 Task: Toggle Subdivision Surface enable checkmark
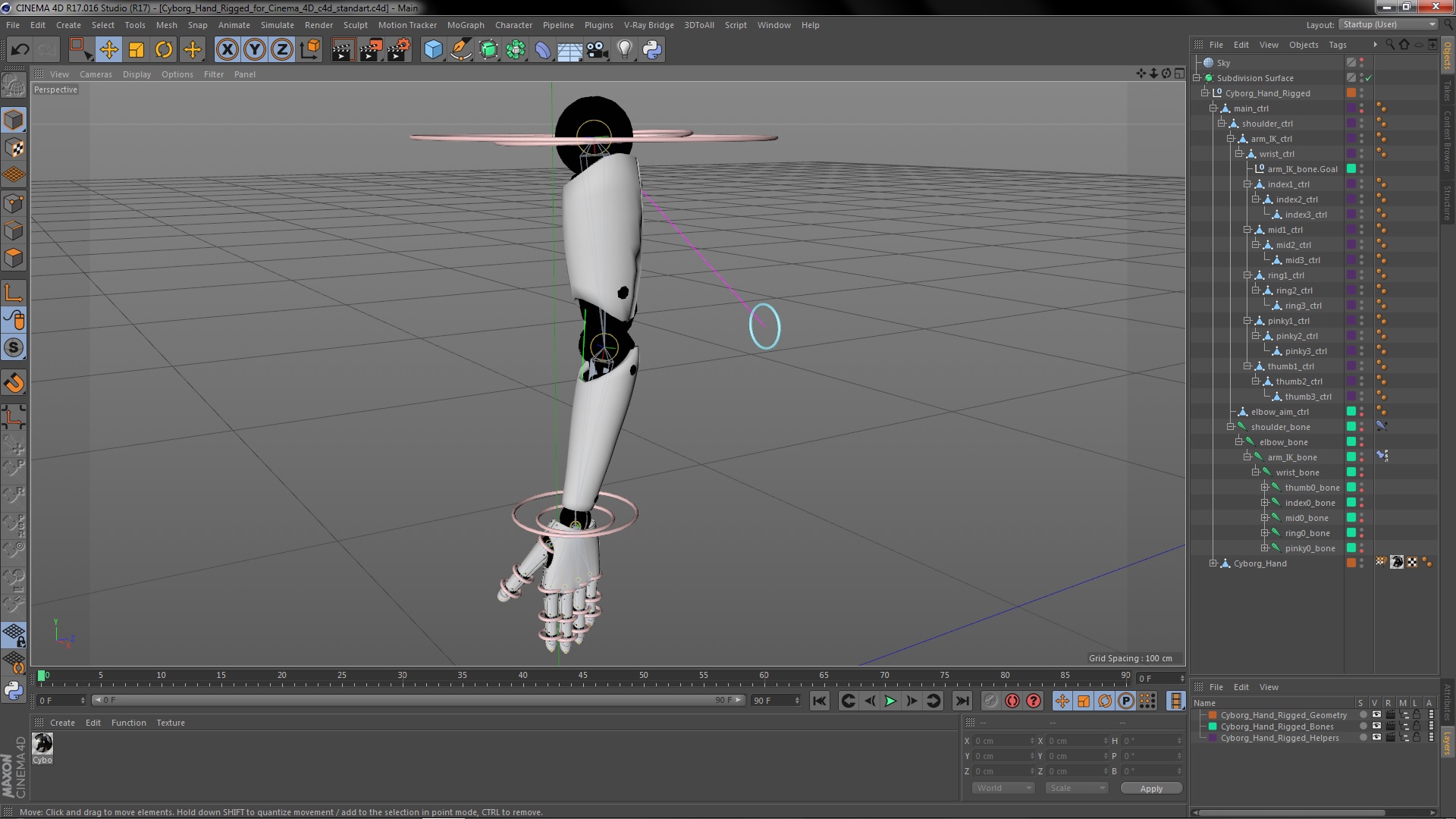1369,78
